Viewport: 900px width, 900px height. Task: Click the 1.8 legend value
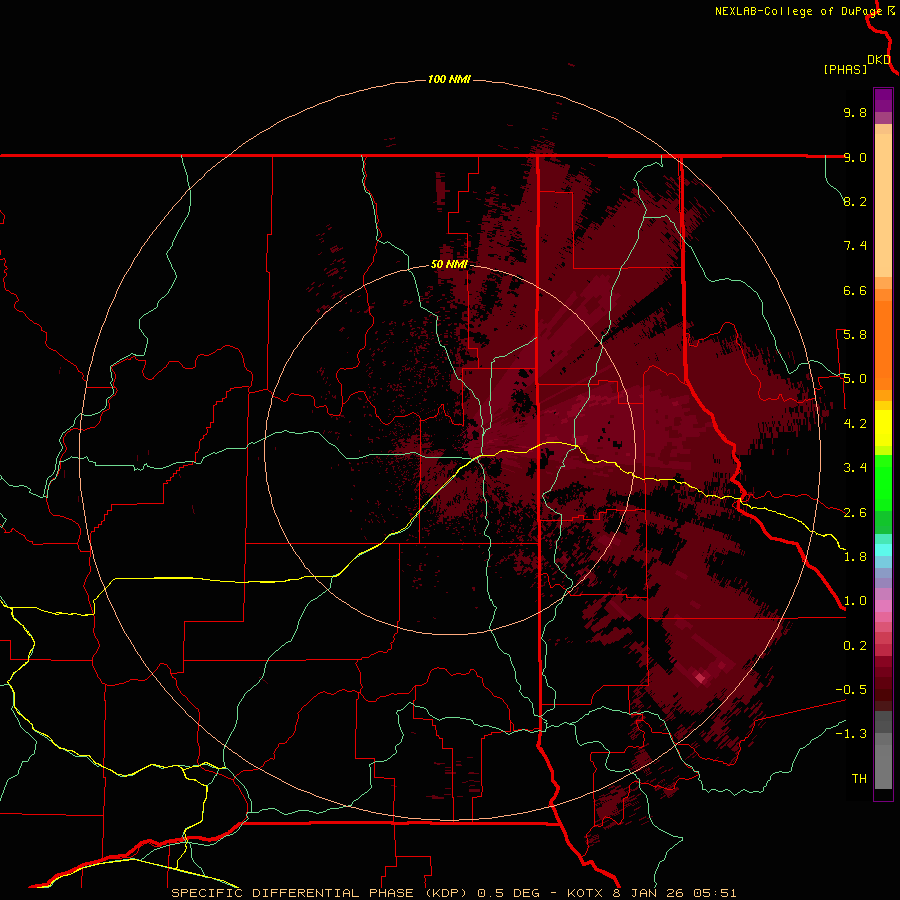click(855, 557)
